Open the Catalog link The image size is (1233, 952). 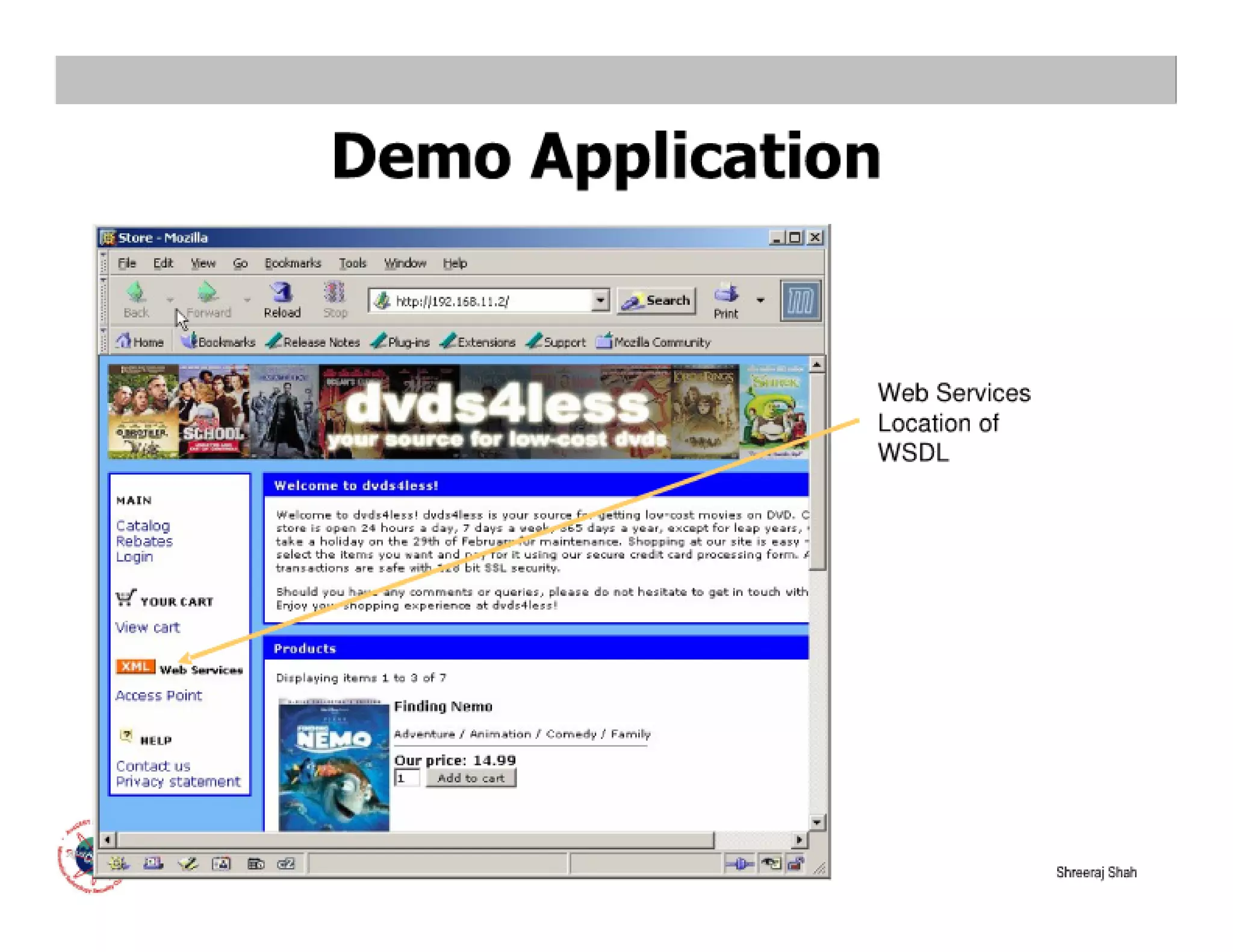(143, 525)
